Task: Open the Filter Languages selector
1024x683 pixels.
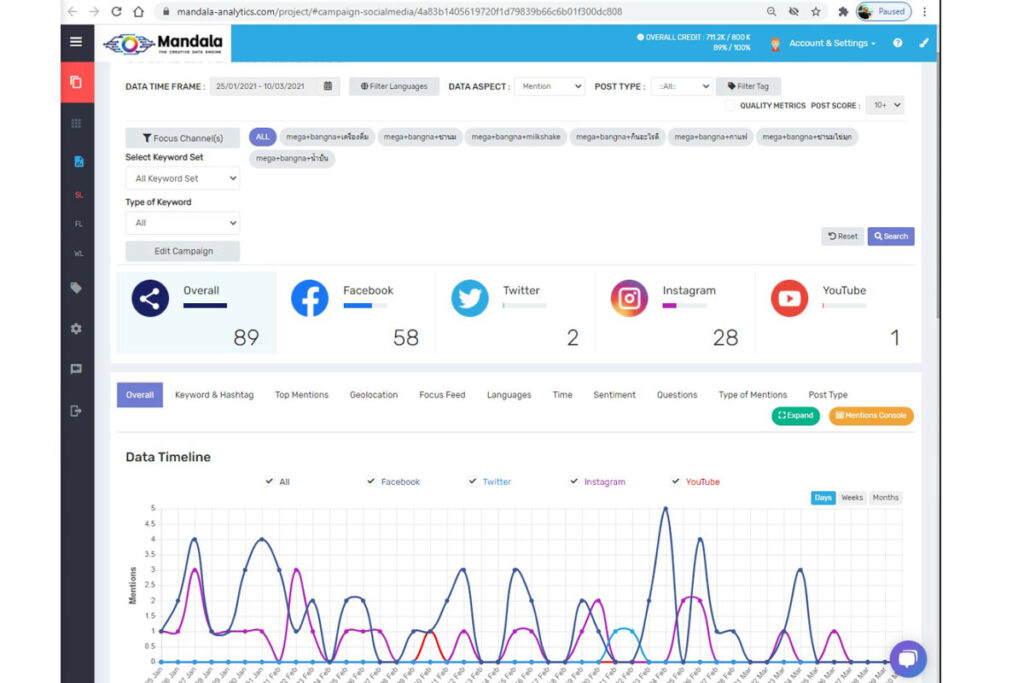Action: [x=394, y=86]
